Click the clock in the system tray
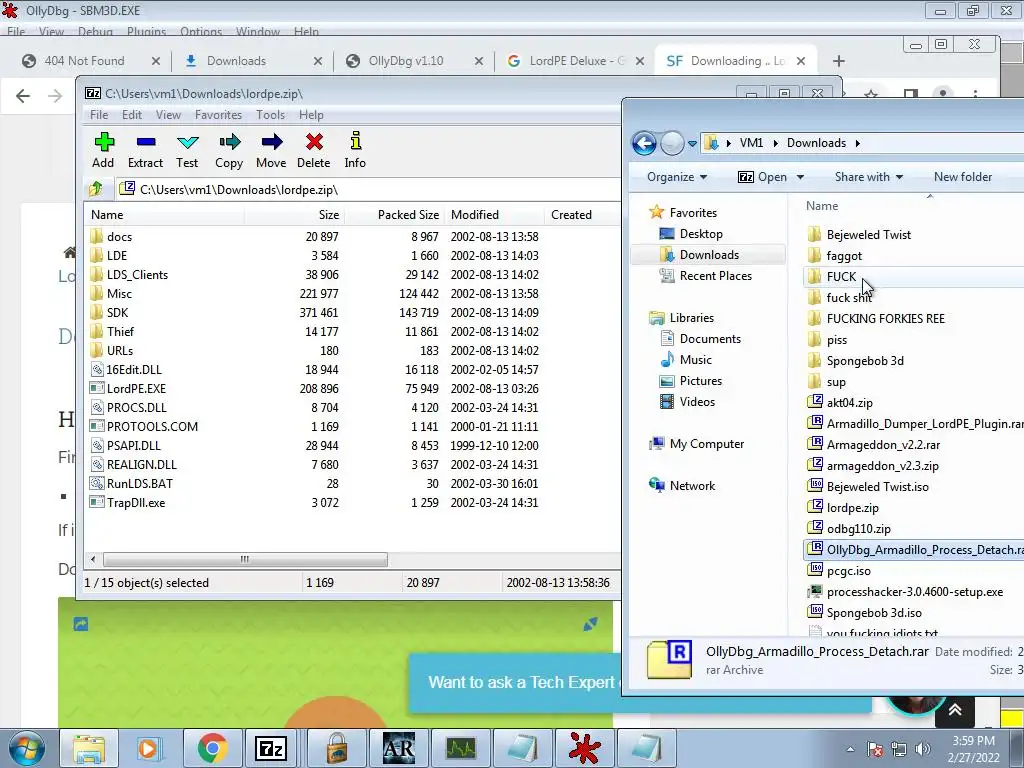1024x768 pixels. (x=973, y=748)
